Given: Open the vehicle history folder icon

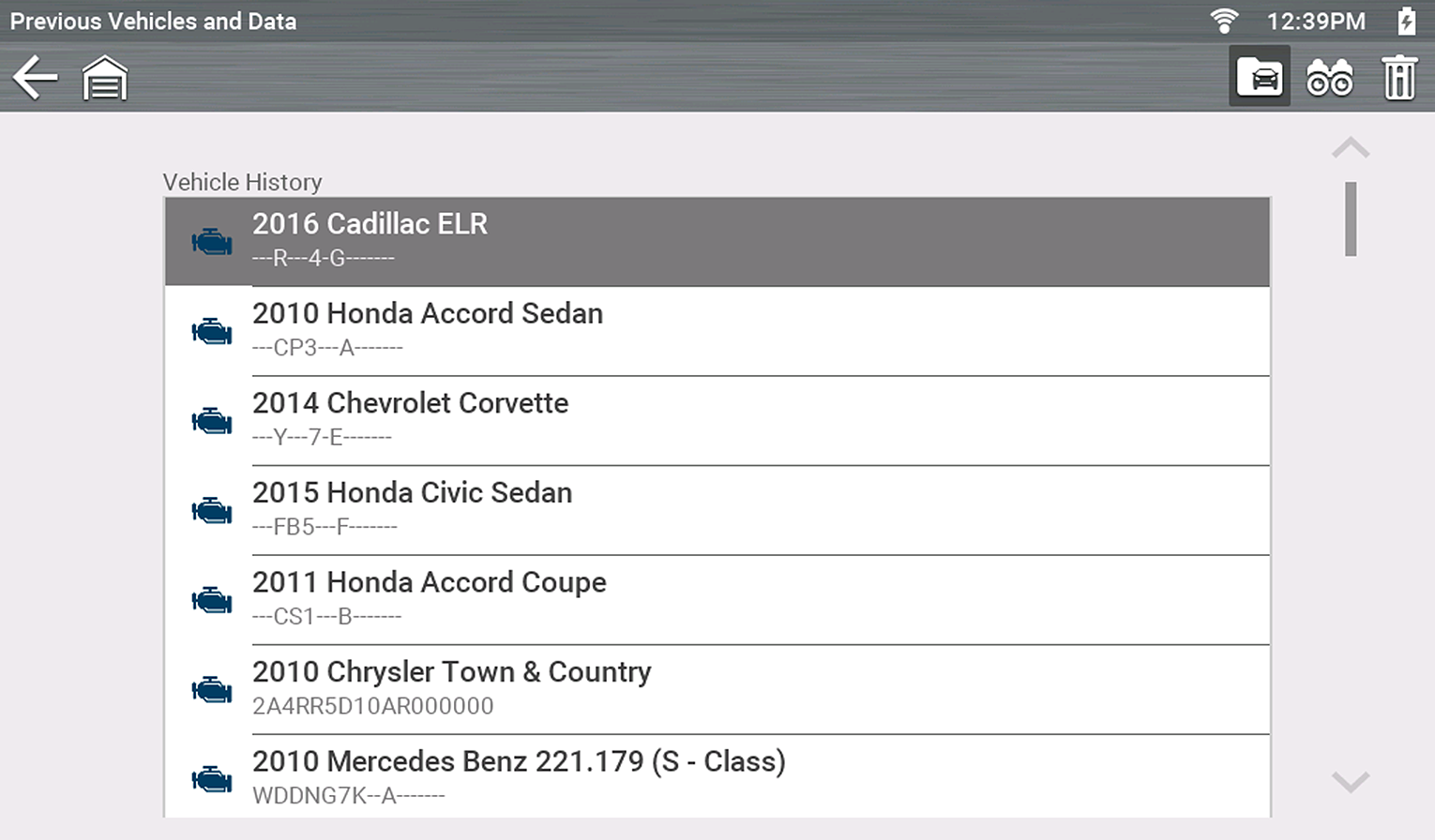Looking at the screenshot, I should click(1260, 77).
